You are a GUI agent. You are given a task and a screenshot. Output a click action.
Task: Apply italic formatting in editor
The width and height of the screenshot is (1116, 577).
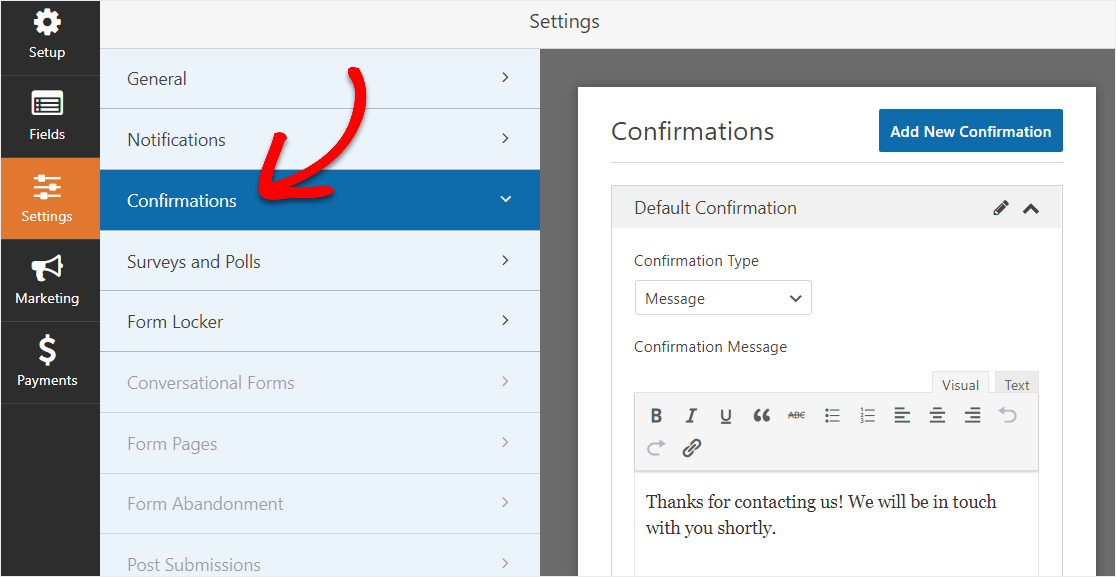coord(690,415)
